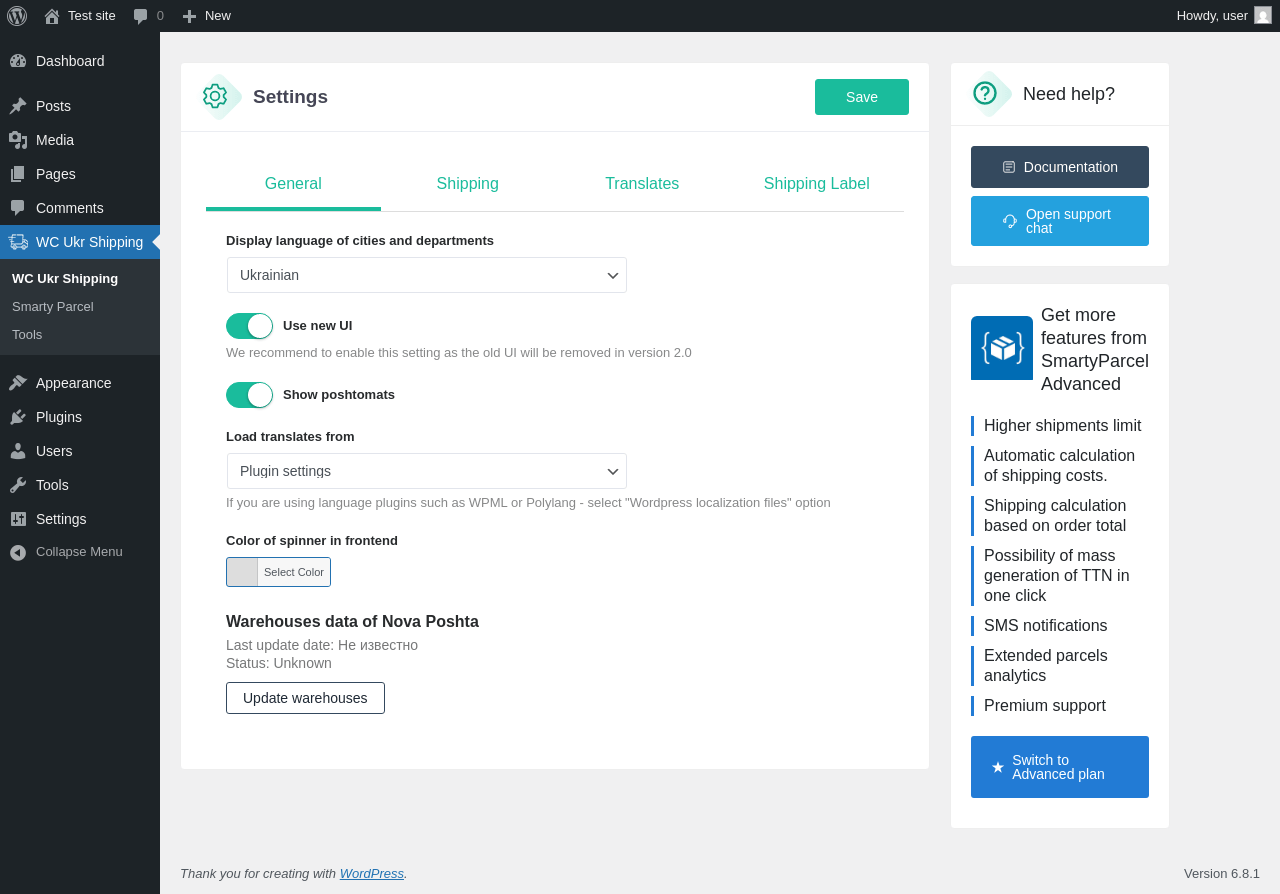Click the Test site name link
Viewport: 1280px width, 894px height.
92,15
